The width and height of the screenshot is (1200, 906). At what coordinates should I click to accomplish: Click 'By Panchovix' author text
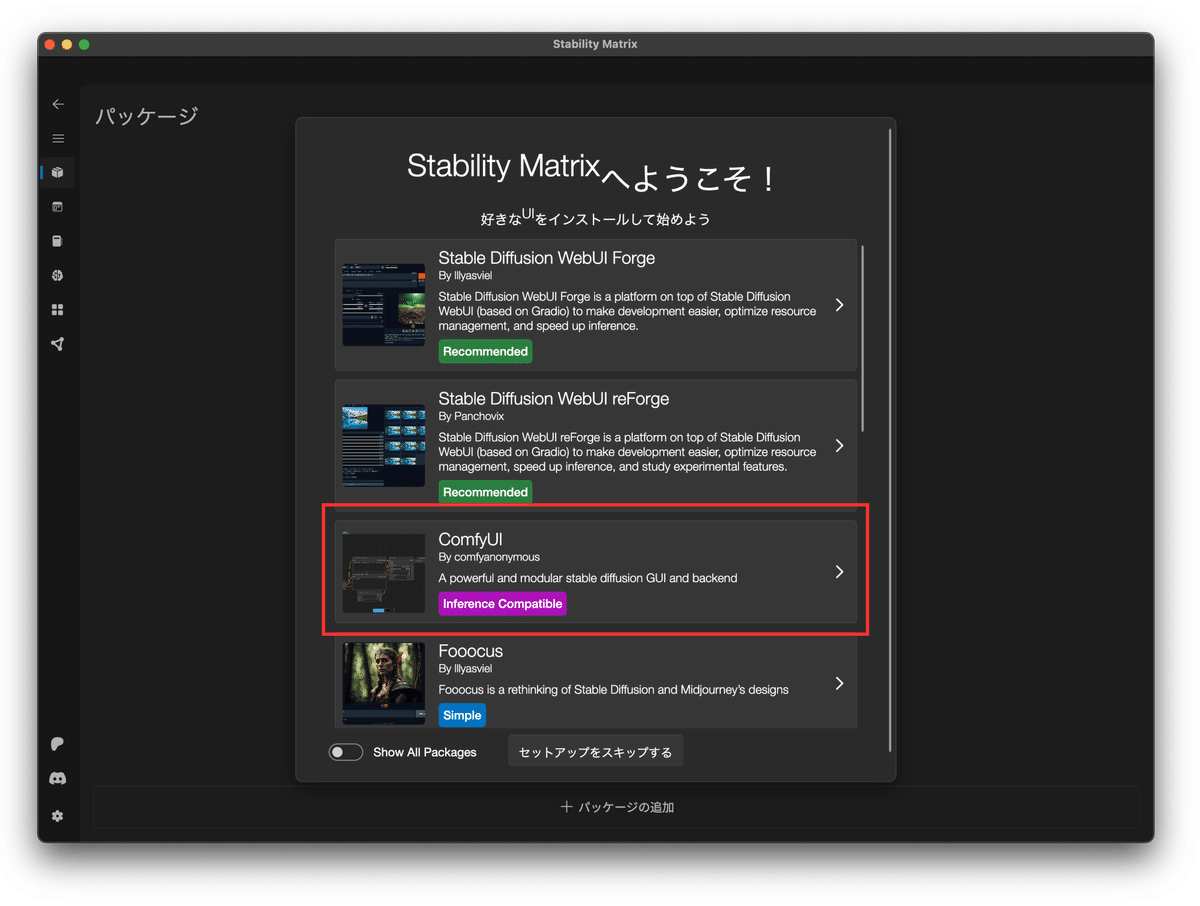click(471, 416)
